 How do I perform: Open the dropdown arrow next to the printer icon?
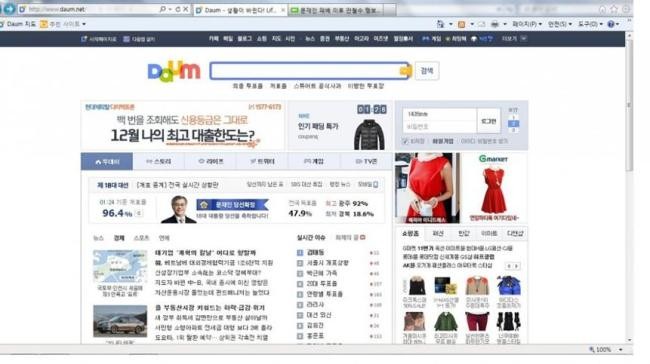504,24
